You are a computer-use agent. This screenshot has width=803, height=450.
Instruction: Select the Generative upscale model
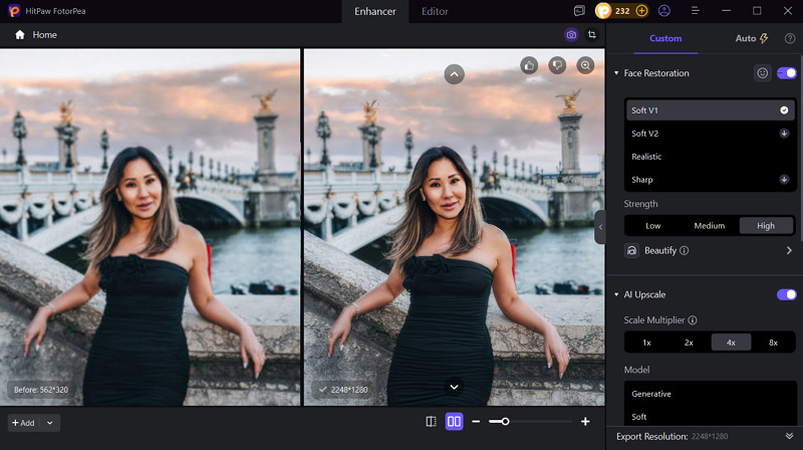tap(710, 394)
